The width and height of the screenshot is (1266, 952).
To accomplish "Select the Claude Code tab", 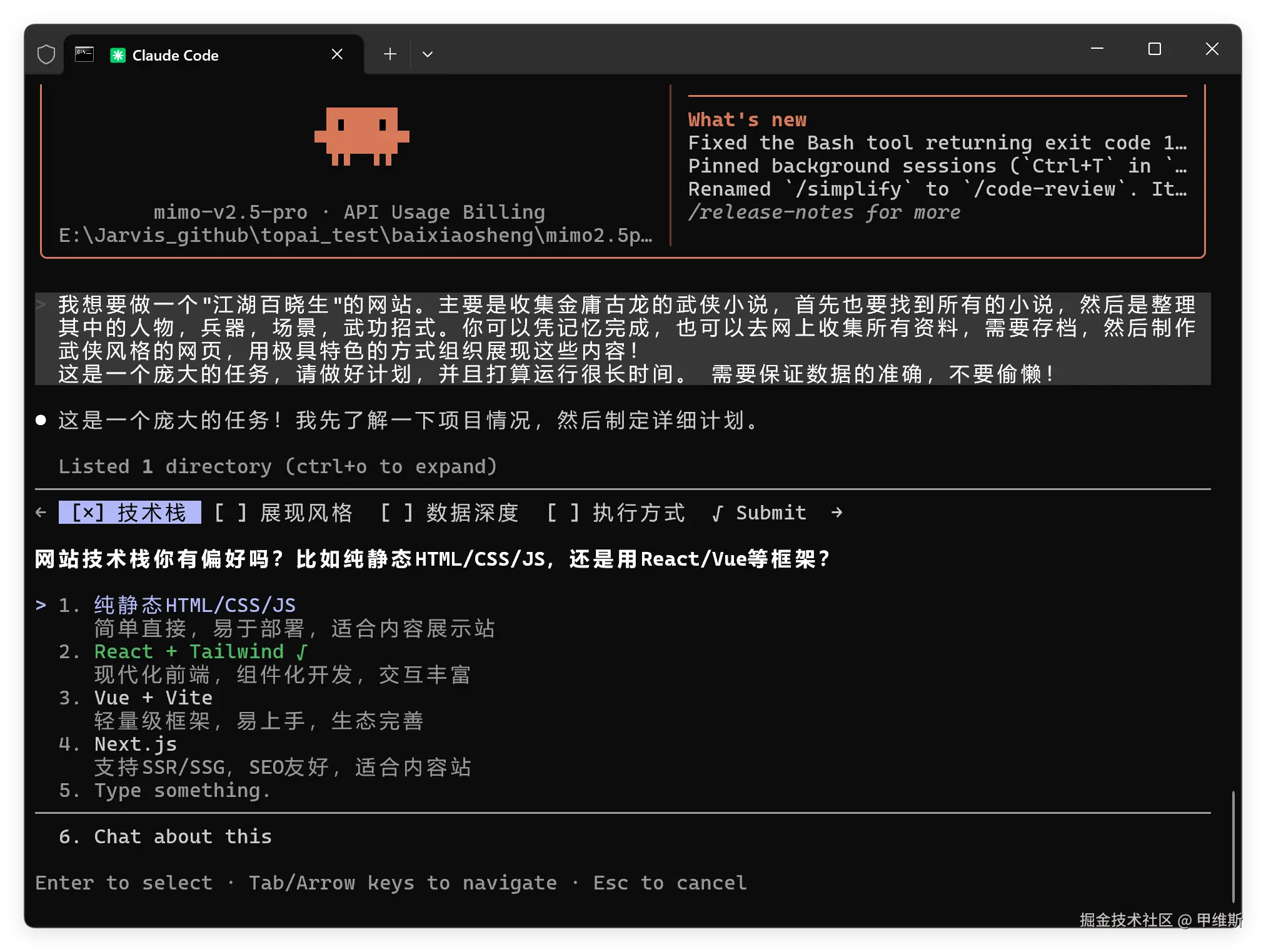I will pyautogui.click(x=214, y=54).
